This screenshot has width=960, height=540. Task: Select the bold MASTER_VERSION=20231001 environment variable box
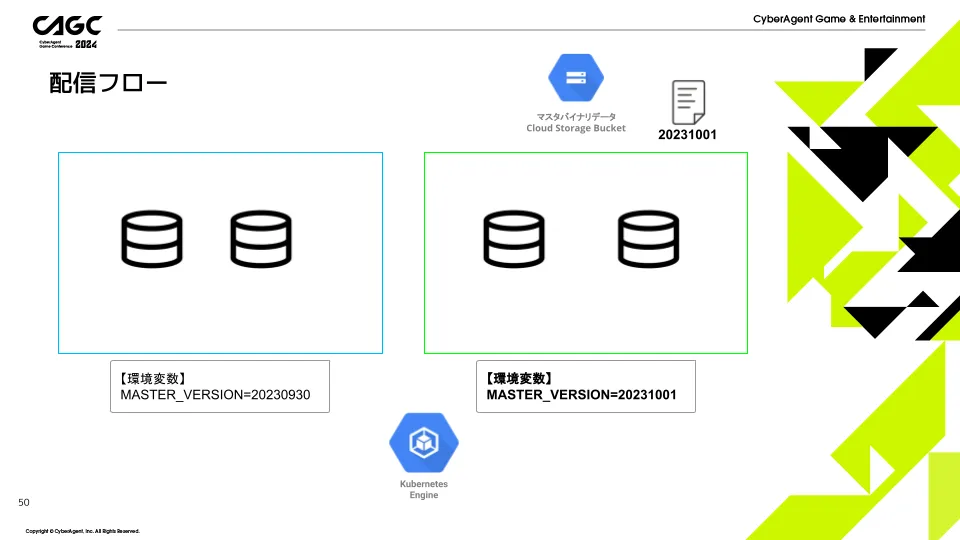point(585,386)
